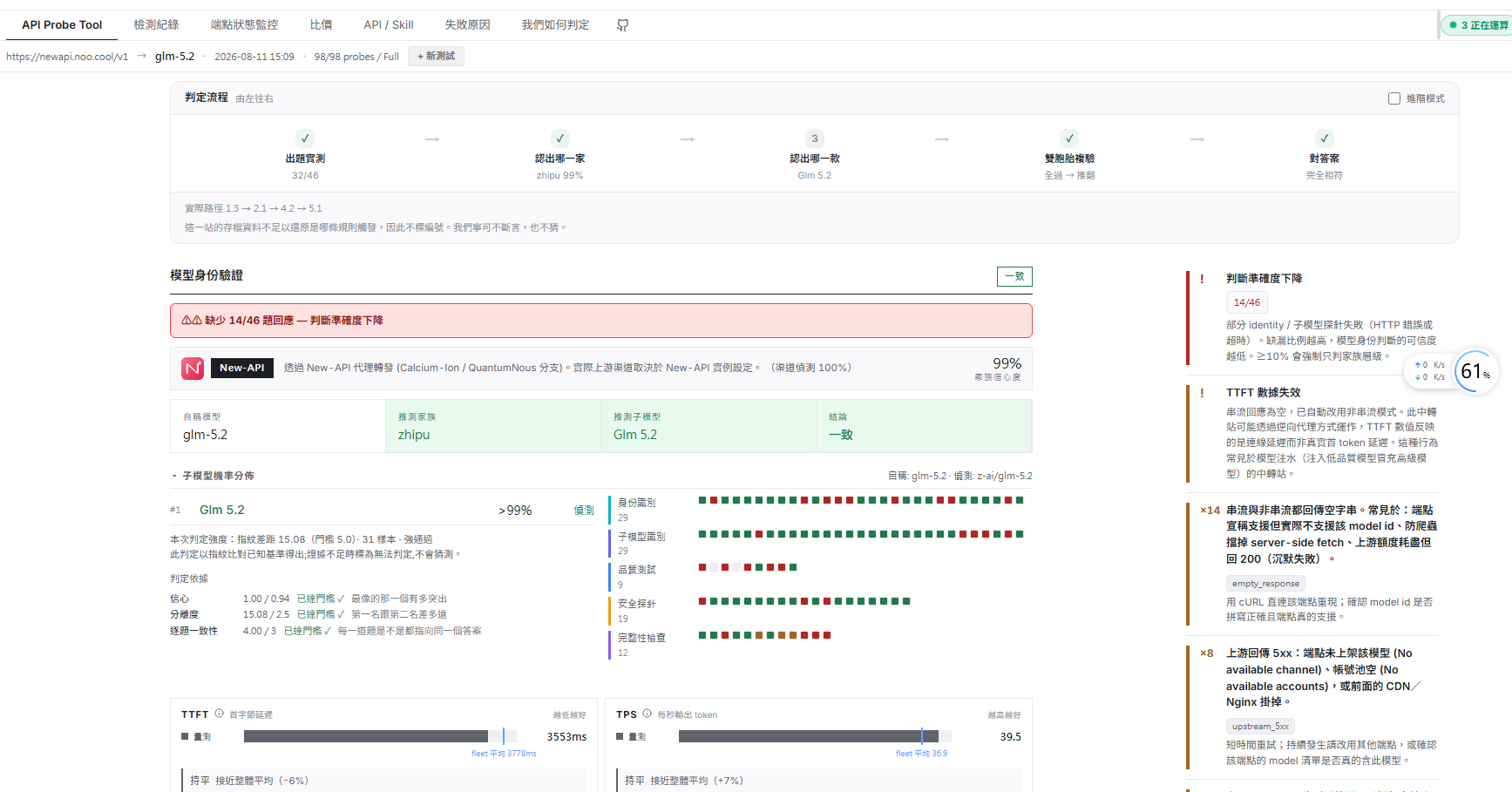The height and width of the screenshot is (792, 1512).
Task: Click the 完整性檢查 category label
Action: coord(641,639)
